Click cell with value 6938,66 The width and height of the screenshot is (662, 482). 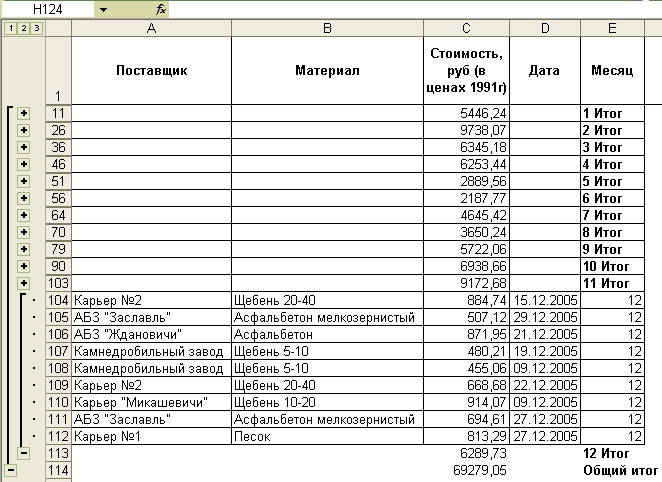point(466,266)
